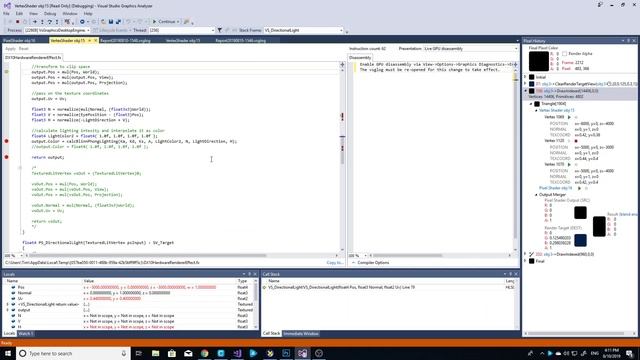Click the red debug dot beside Vertex 1120
This screenshot has width=640, height=360.
(576, 141)
